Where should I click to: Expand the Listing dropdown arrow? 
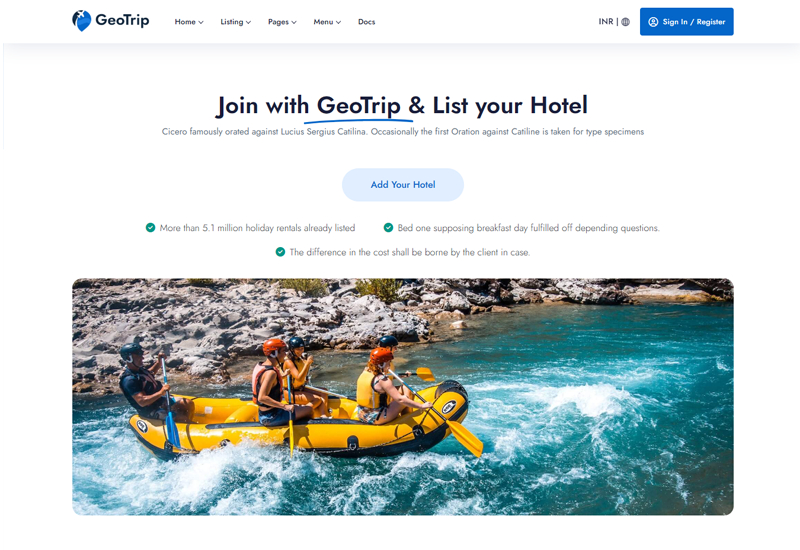pyautogui.click(x=248, y=22)
